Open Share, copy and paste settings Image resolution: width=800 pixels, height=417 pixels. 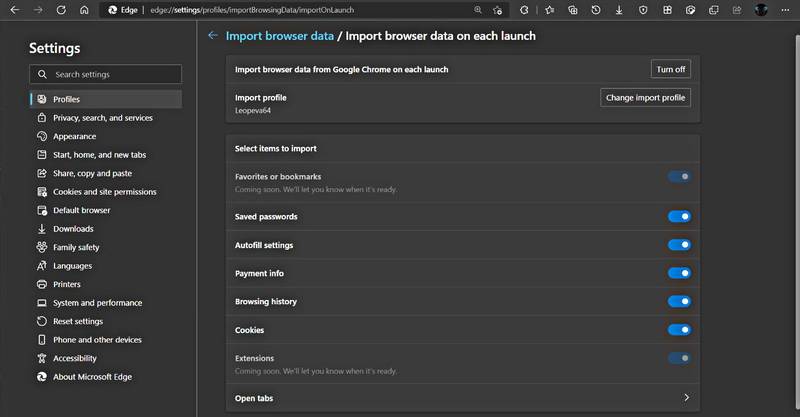click(x=106, y=173)
